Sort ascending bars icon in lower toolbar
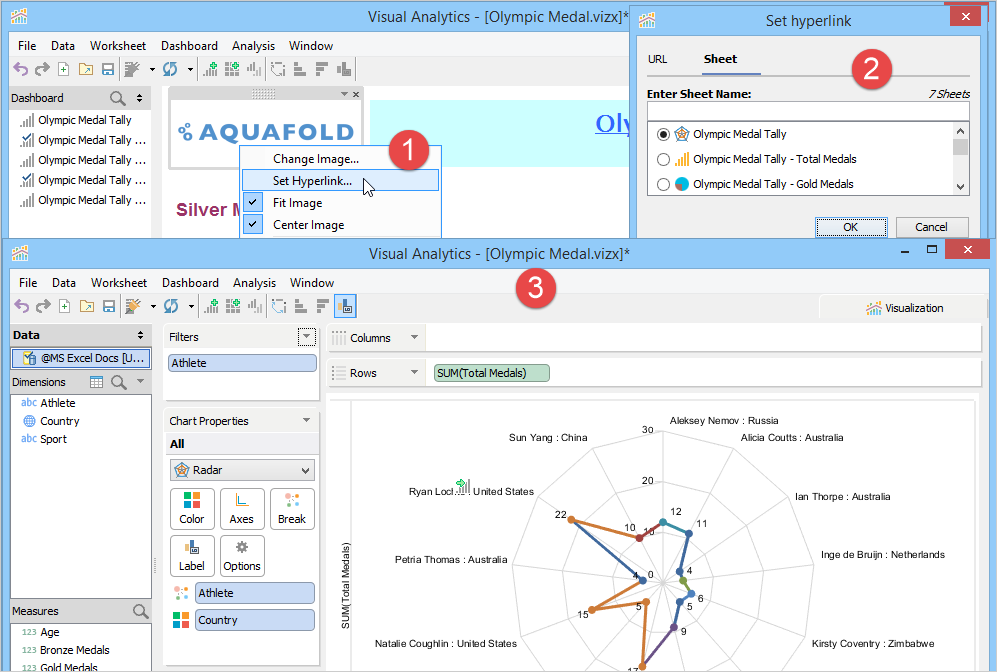This screenshot has width=997, height=672. point(301,306)
